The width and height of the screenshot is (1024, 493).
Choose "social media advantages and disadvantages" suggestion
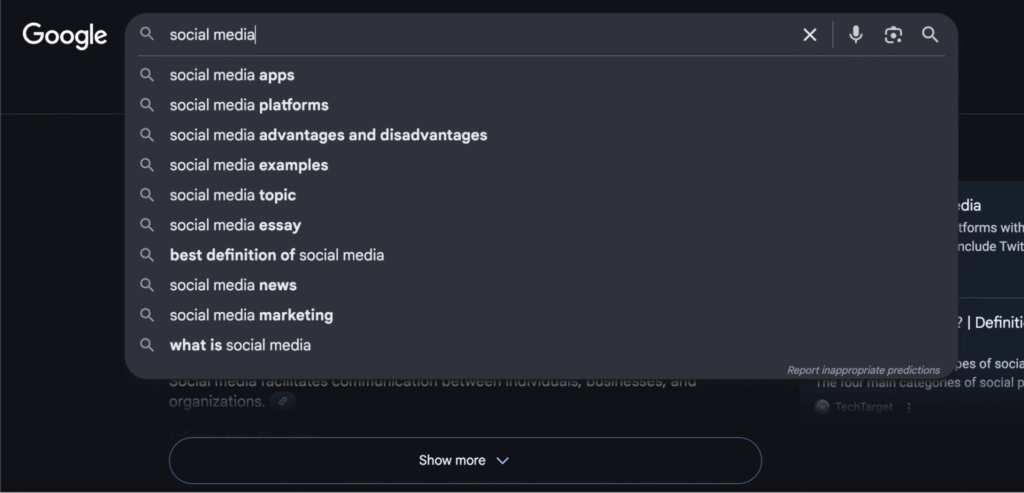point(328,135)
